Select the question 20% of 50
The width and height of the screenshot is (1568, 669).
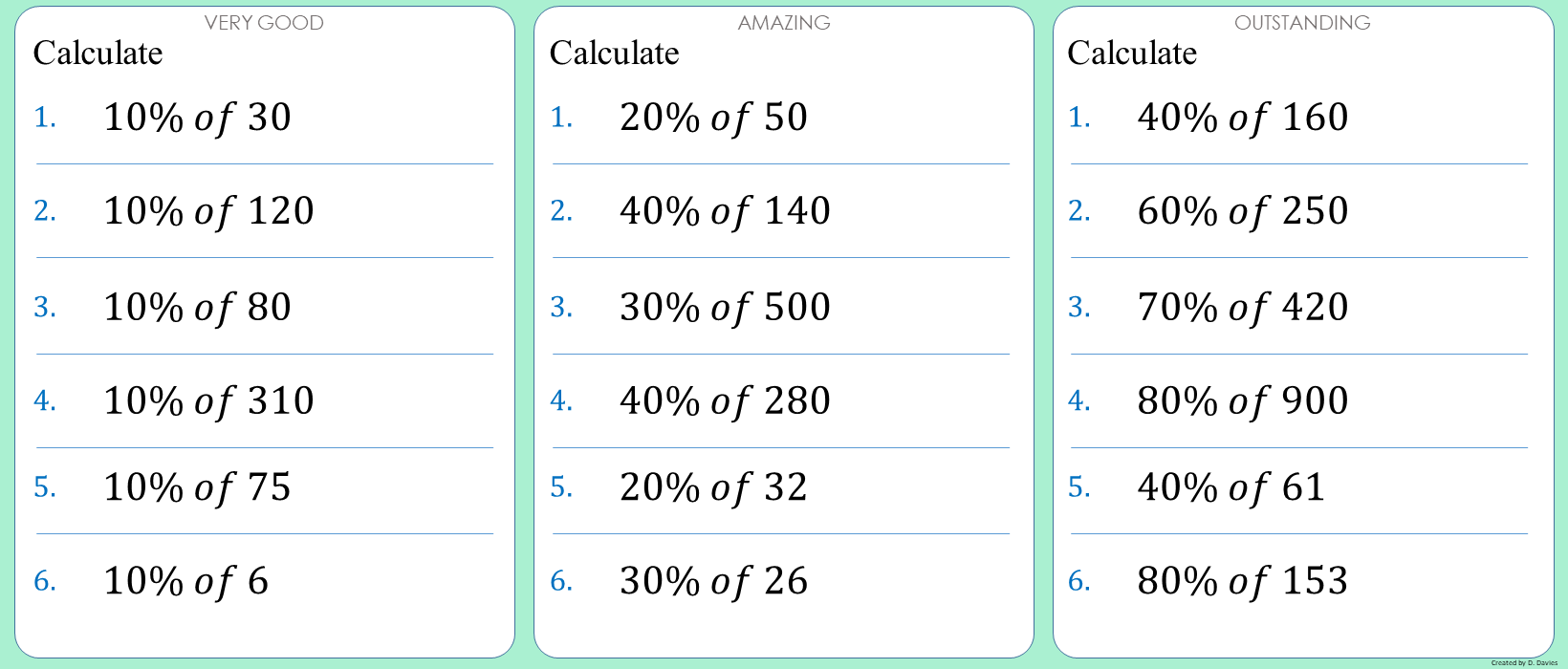pos(713,118)
